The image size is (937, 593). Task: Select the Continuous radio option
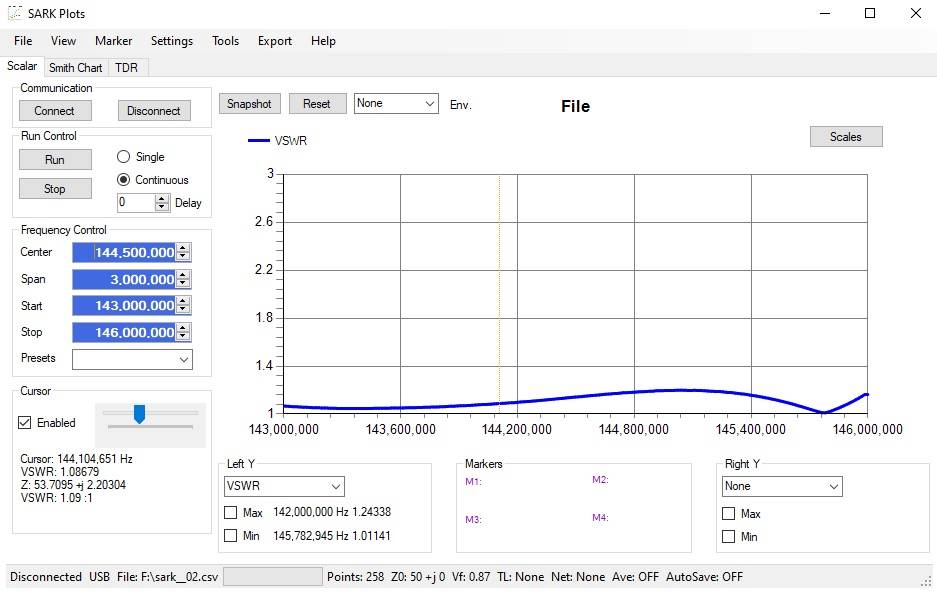tap(153, 179)
